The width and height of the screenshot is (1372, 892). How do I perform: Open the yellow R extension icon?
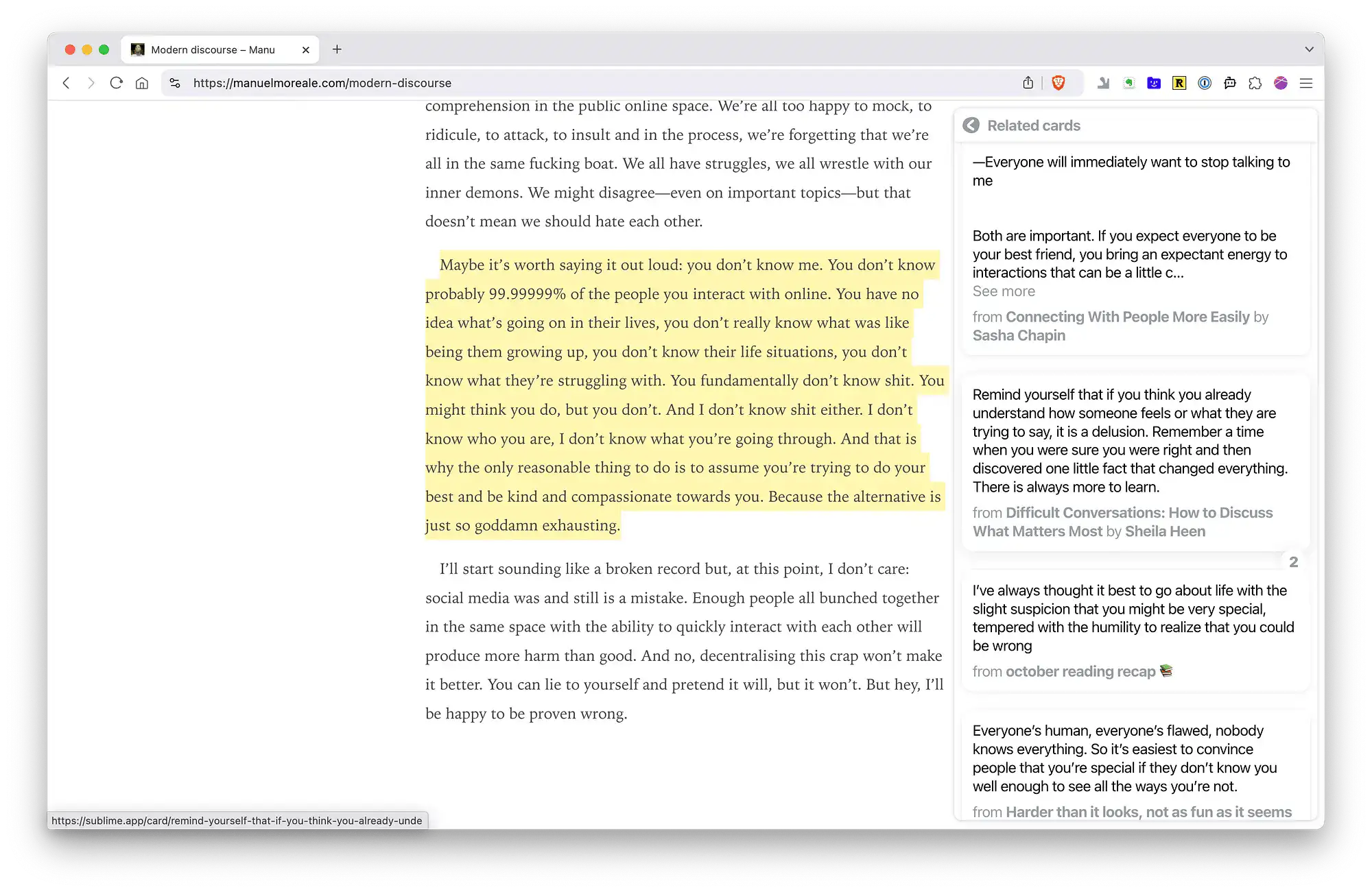tap(1179, 83)
